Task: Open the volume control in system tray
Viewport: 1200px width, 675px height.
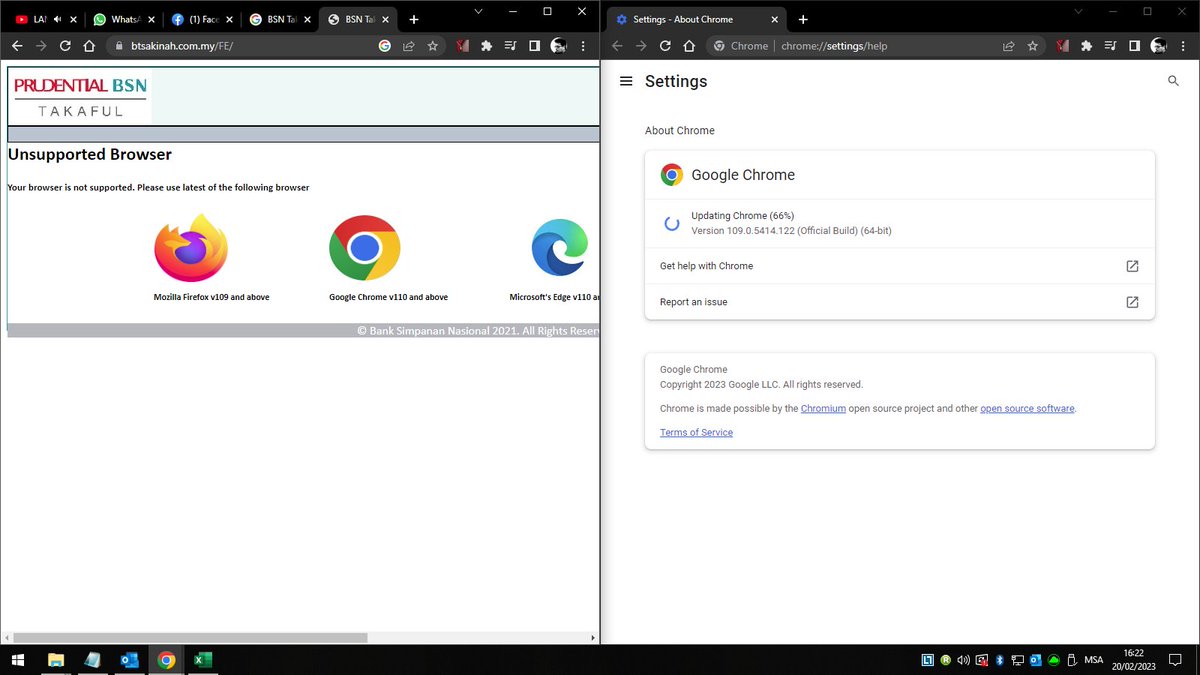Action: tap(963, 660)
